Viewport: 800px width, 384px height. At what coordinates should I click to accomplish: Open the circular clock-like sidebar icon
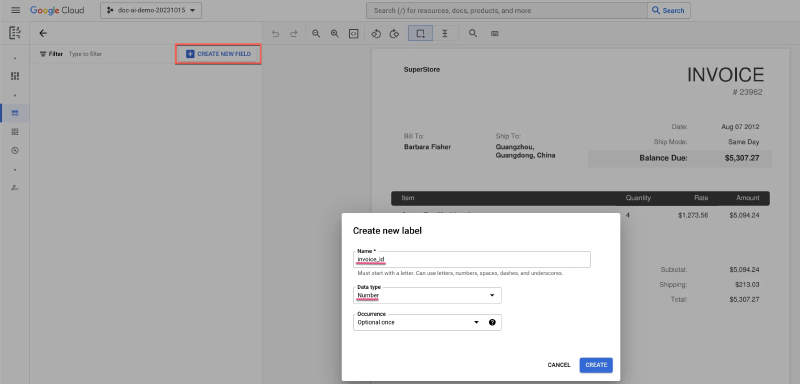15,150
